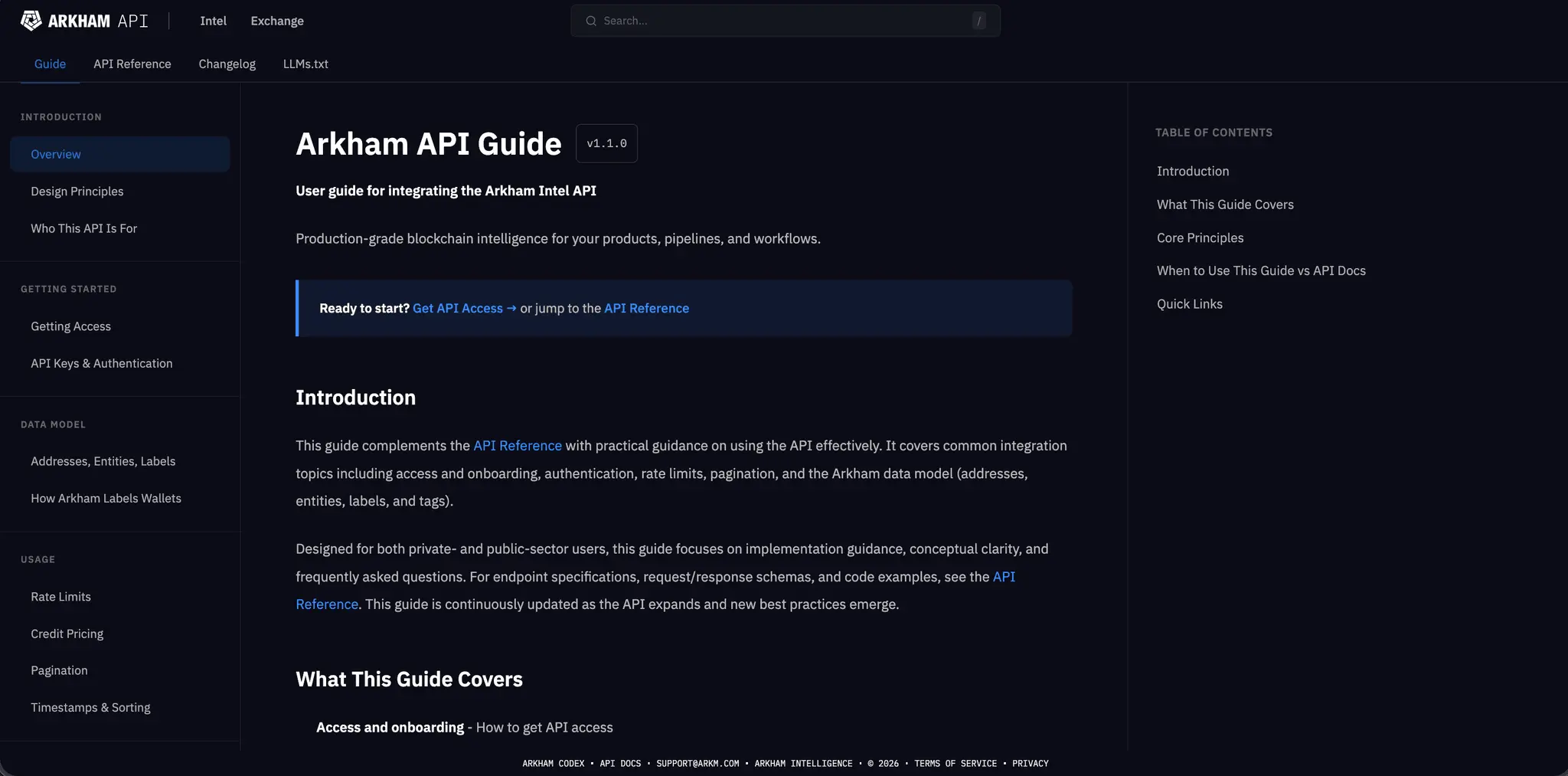Open Rate Limits sidebar page
This screenshot has width=1568, height=776.
click(x=61, y=597)
